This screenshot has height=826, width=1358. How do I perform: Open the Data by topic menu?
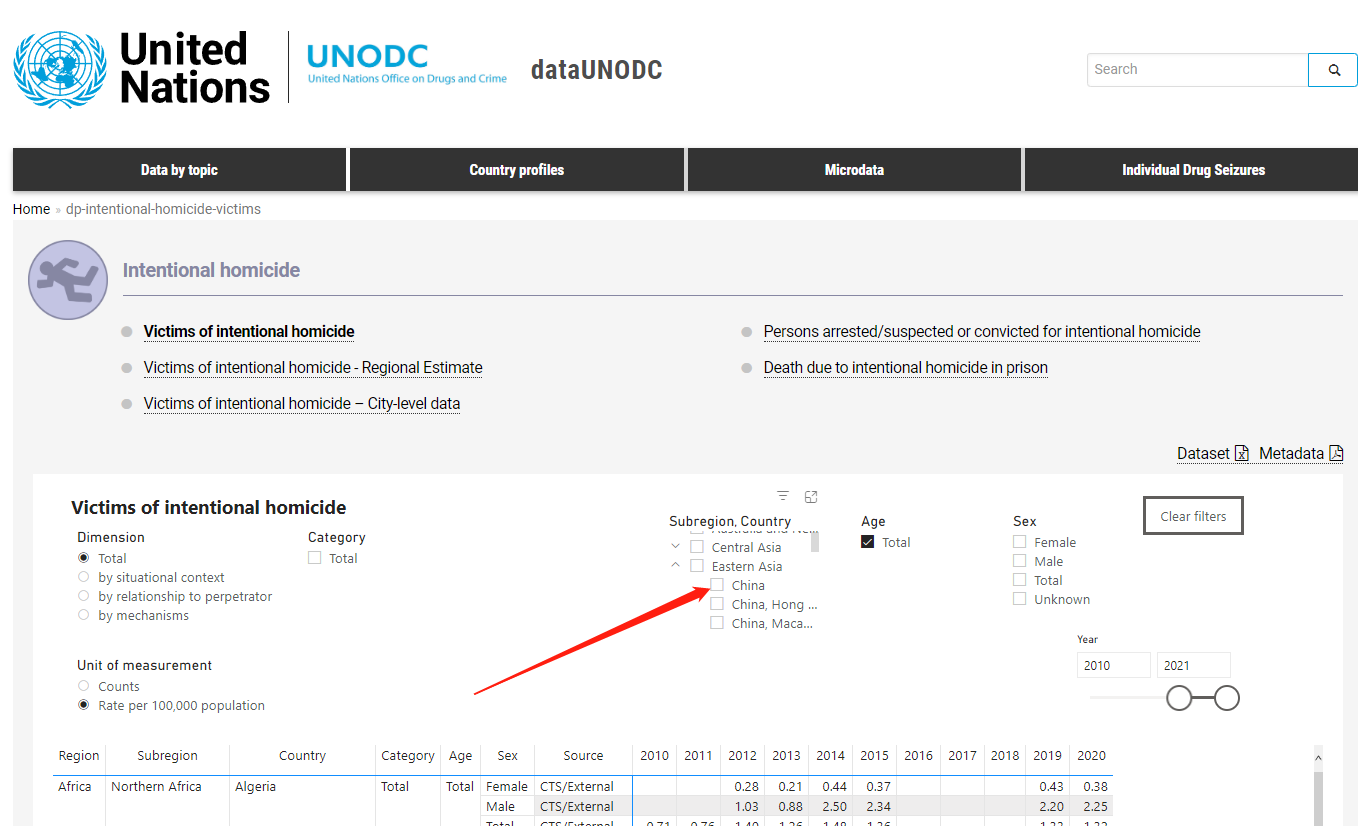pos(179,170)
